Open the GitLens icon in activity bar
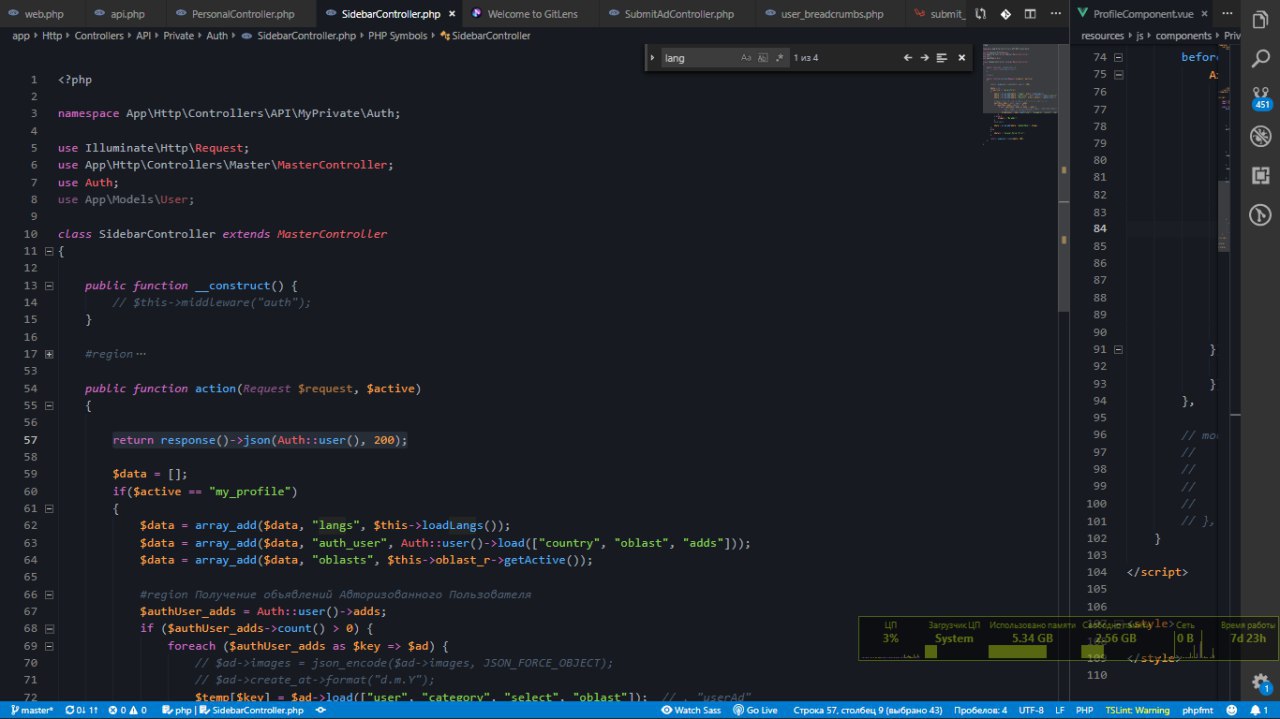1280x719 pixels. point(1260,215)
